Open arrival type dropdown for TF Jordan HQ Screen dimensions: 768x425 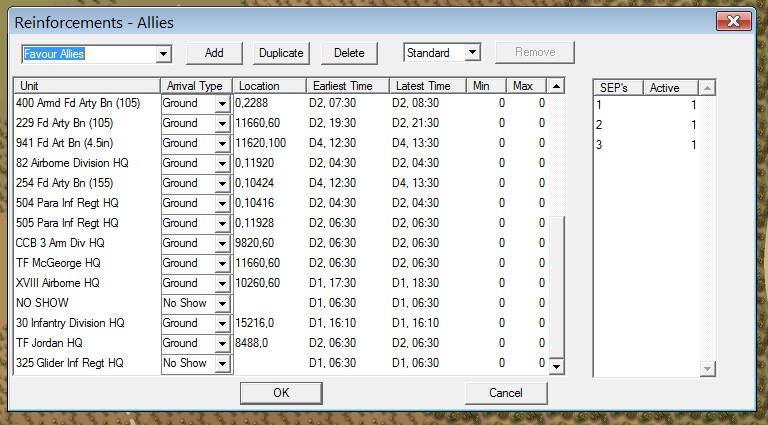222,344
